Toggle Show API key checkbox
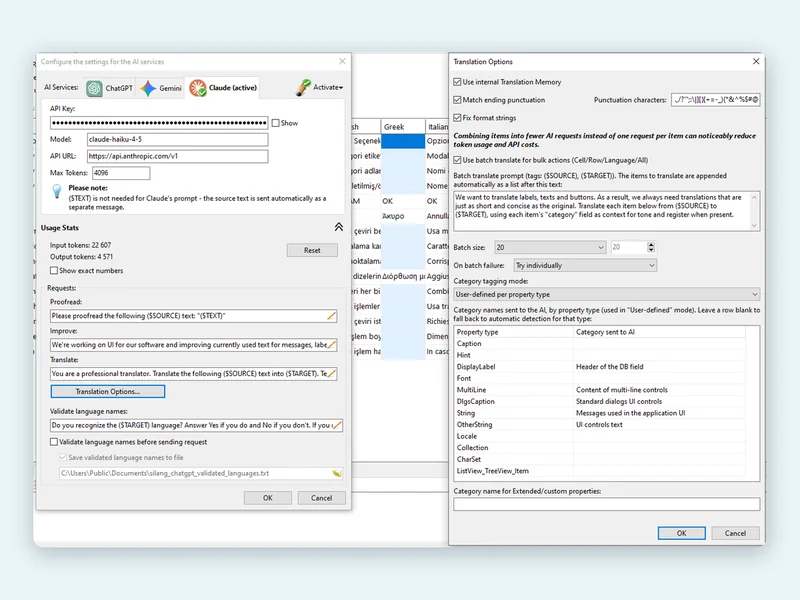This screenshot has height=600, width=800. (x=276, y=123)
